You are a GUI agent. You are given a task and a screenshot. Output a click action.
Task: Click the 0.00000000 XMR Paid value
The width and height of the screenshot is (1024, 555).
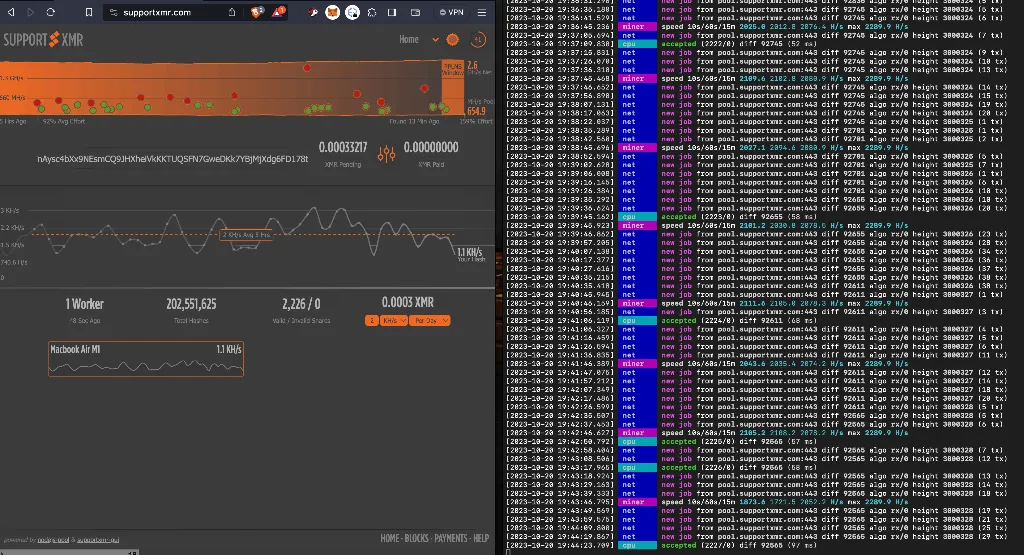tap(431, 148)
